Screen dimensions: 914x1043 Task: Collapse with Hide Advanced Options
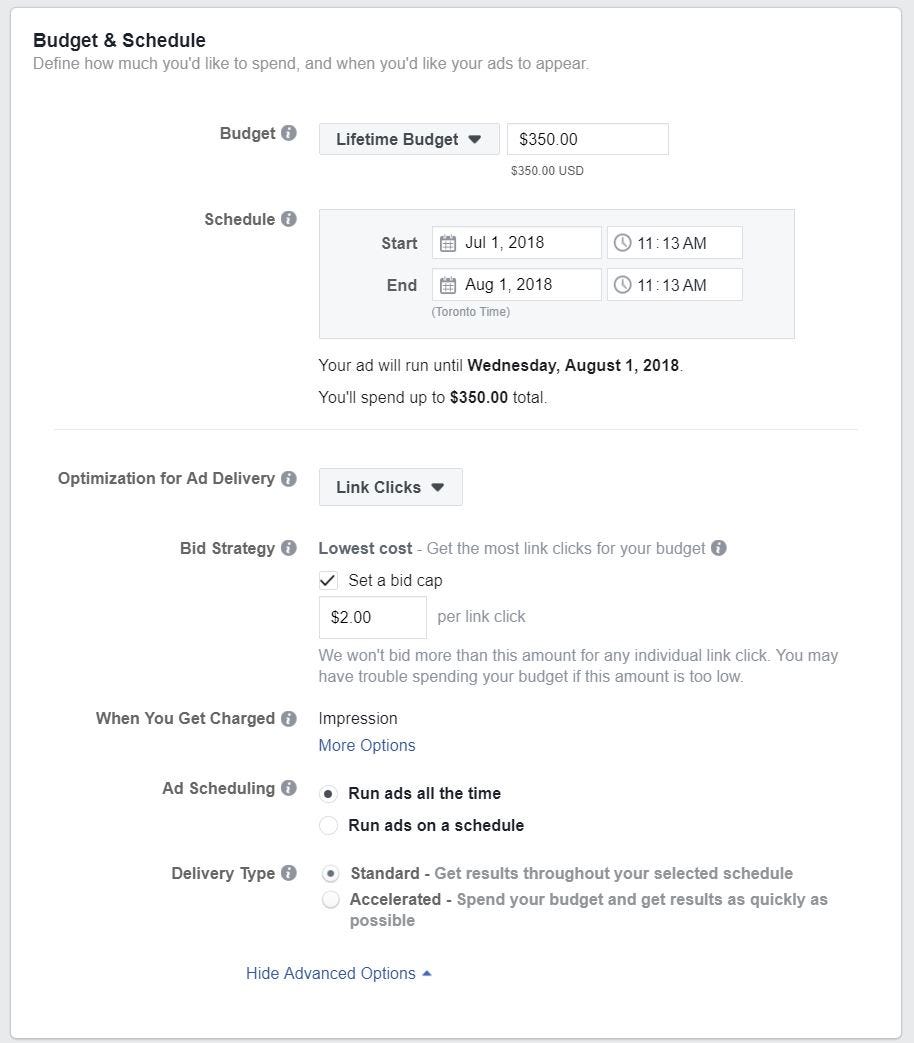click(x=338, y=973)
